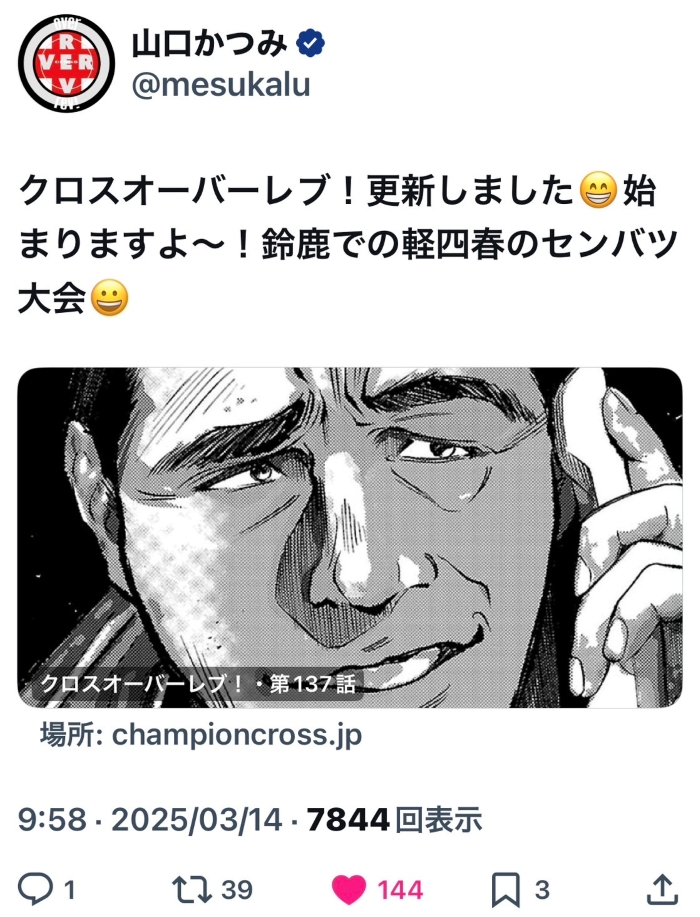
Task: Open the reply comment icon
Action: [x=36, y=889]
